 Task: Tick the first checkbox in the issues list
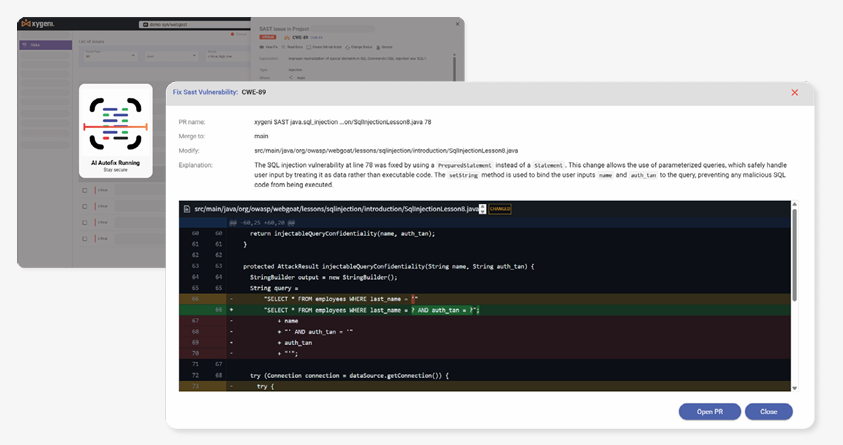[86, 188]
